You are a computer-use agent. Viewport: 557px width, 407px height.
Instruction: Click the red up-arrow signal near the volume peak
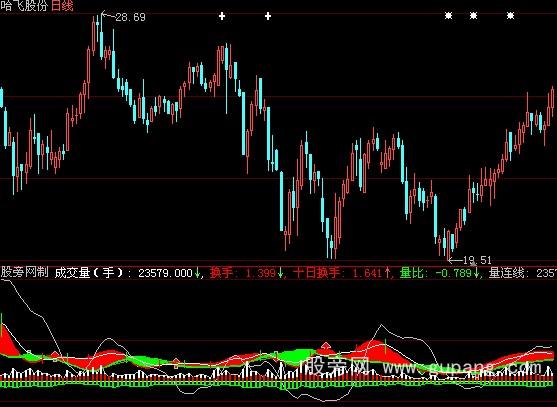[x=326, y=346]
